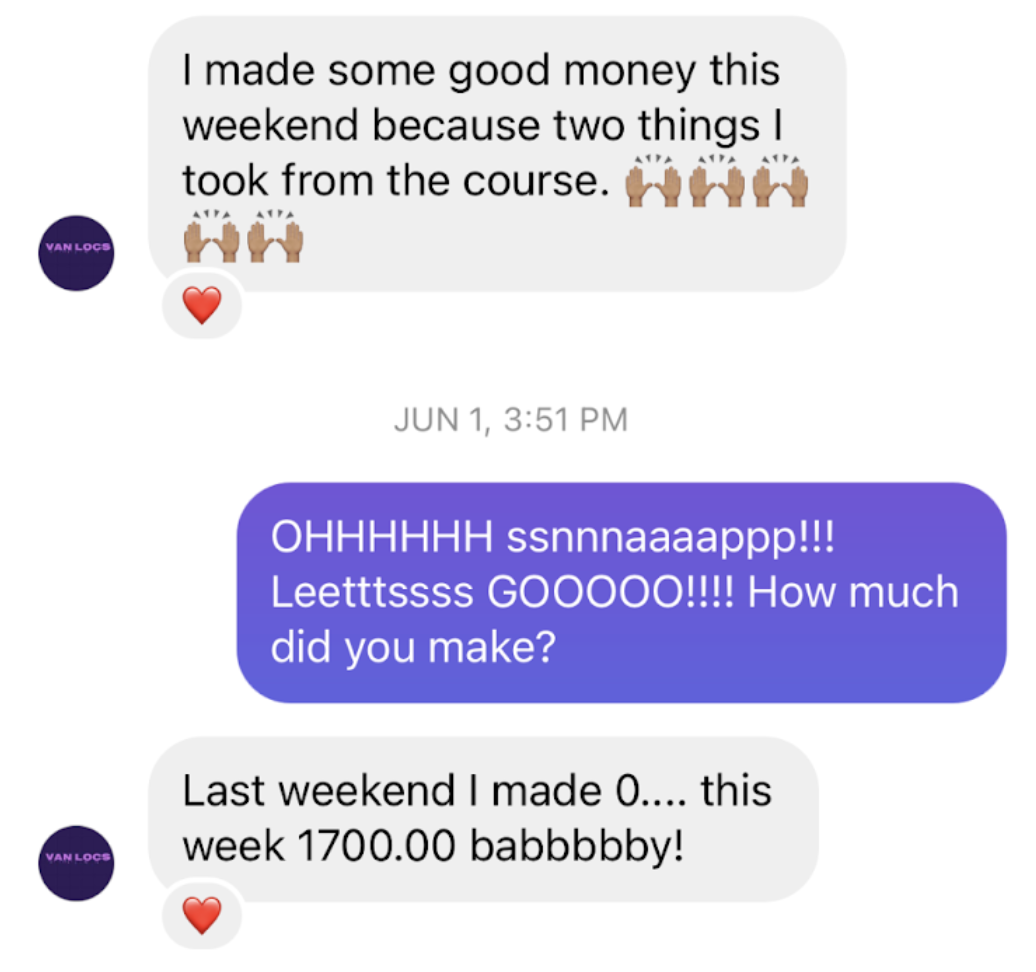
Task: Click the purple "OHHHHHH ssnnnaaaappp!!!" sent message
Action: click(x=622, y=593)
